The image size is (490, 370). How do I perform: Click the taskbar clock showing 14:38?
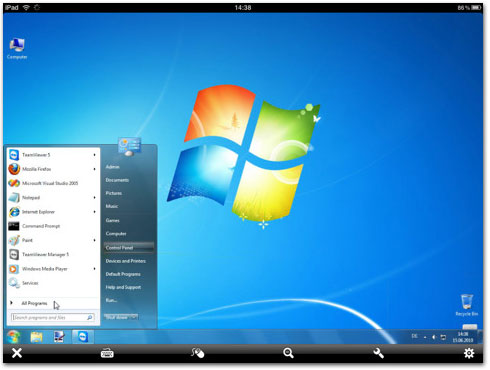coord(463,337)
